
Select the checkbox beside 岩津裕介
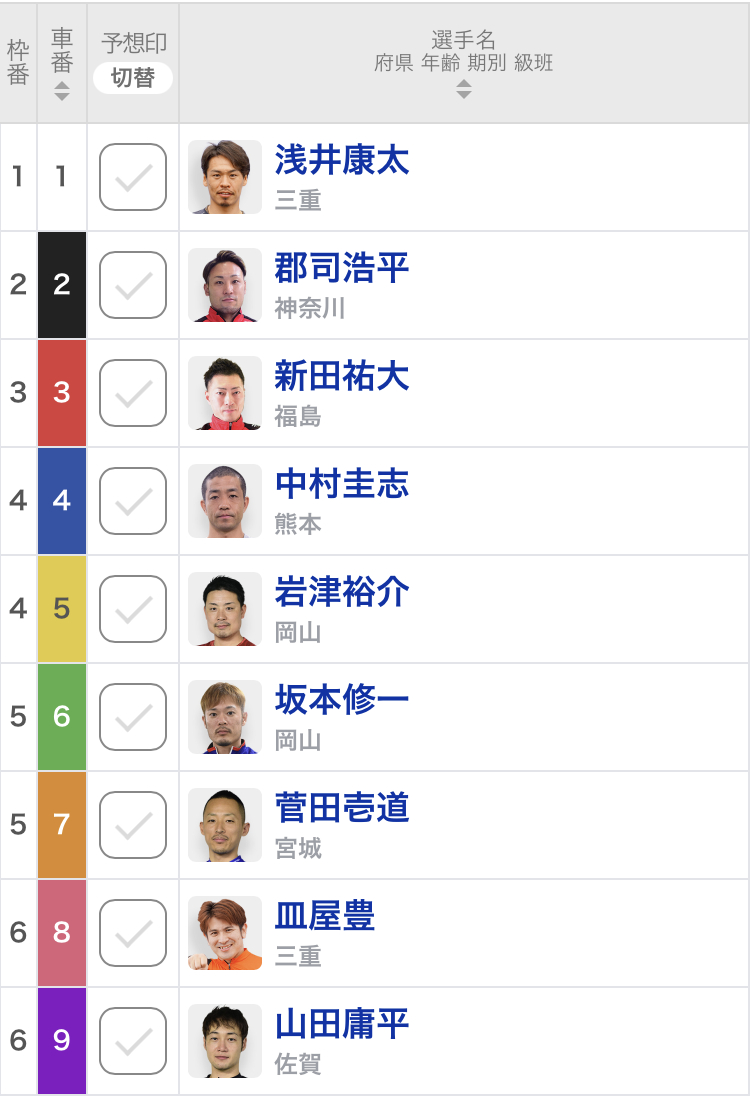(133, 609)
